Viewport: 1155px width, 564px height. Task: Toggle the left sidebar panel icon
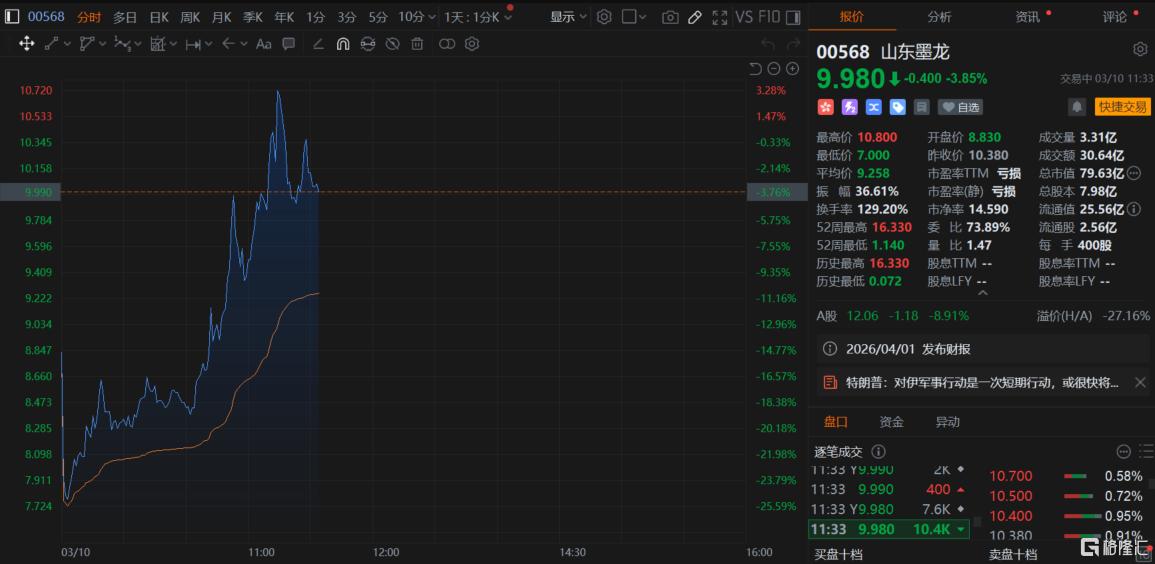pos(13,17)
